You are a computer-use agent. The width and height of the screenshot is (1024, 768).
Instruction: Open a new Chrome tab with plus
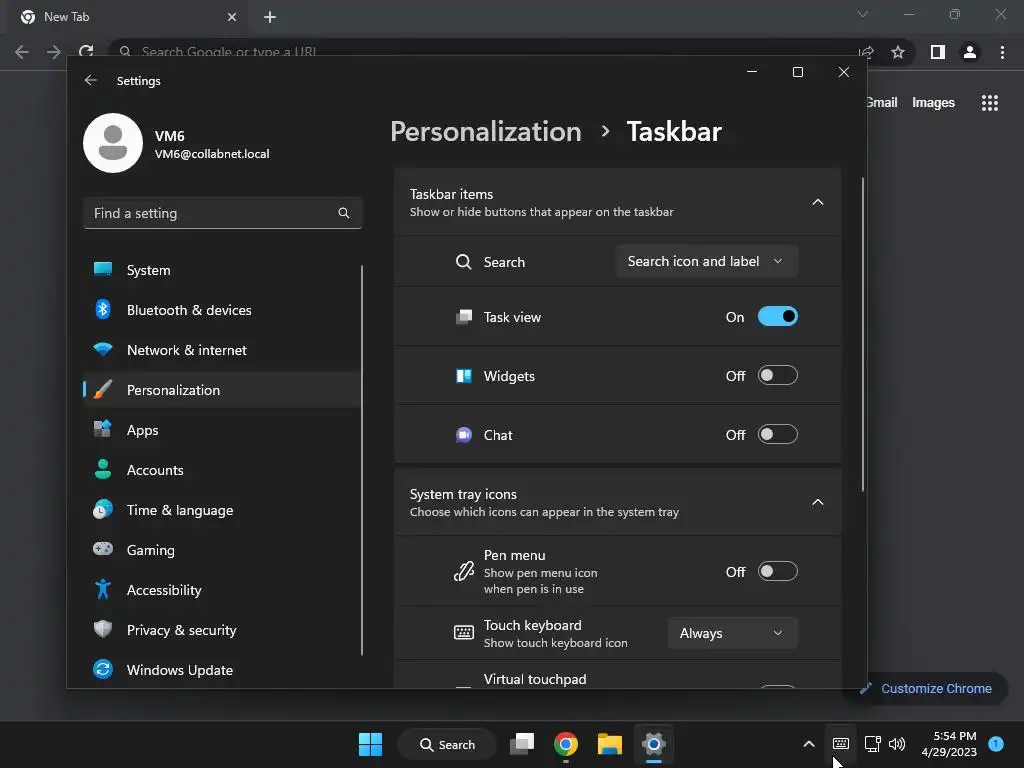270,17
